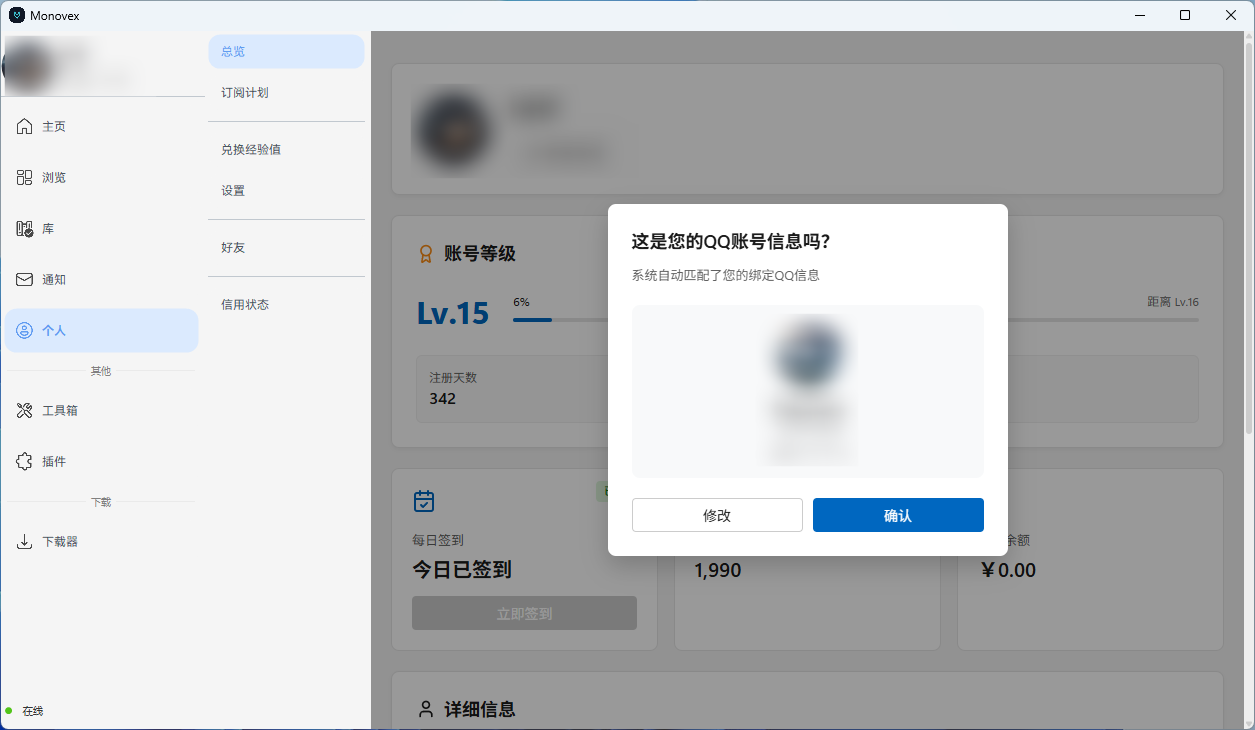Click the 在线 online status indicator
The height and width of the screenshot is (730, 1255).
pyautogui.click(x=25, y=711)
